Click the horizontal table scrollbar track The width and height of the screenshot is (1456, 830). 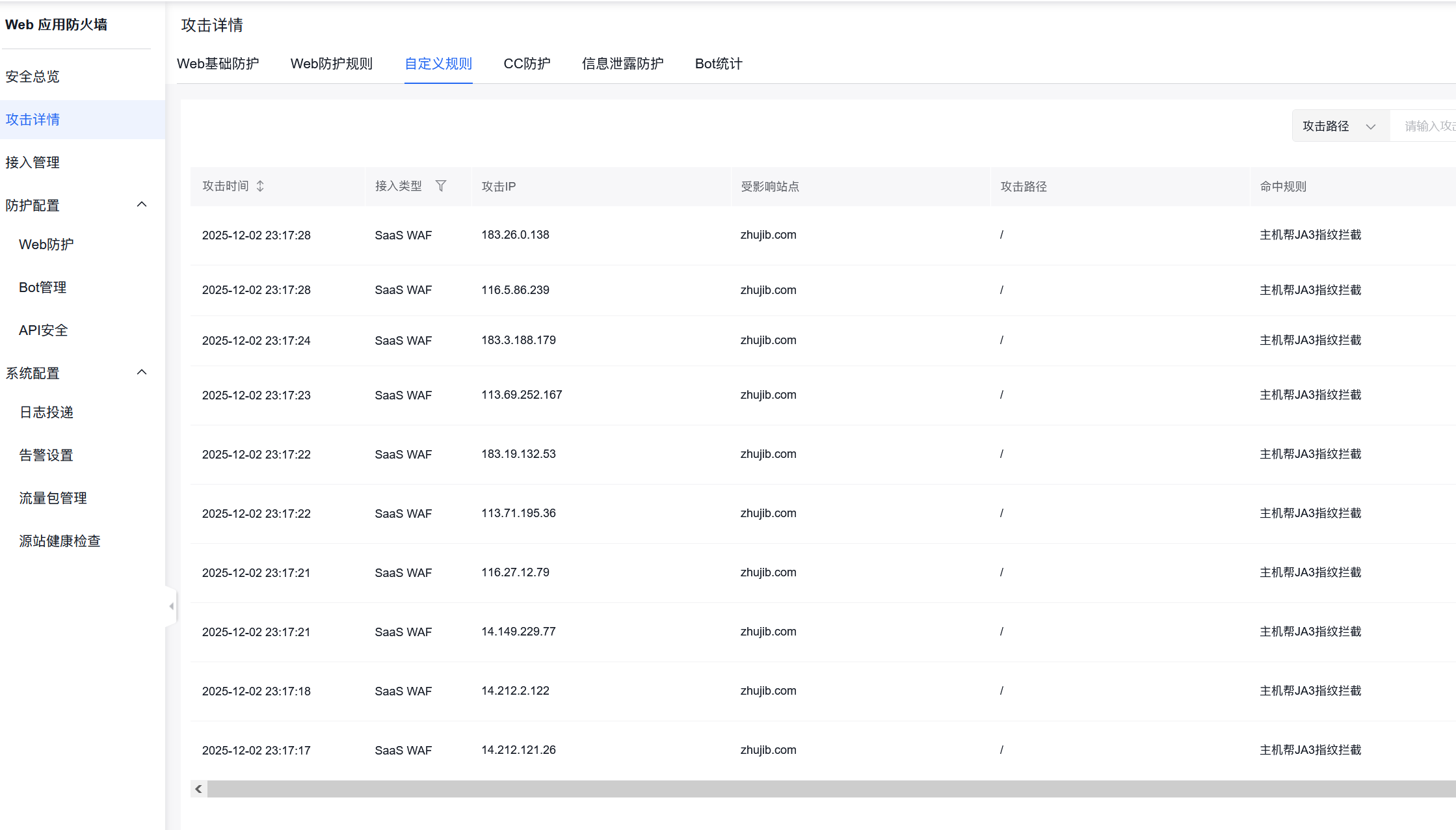(x=826, y=789)
